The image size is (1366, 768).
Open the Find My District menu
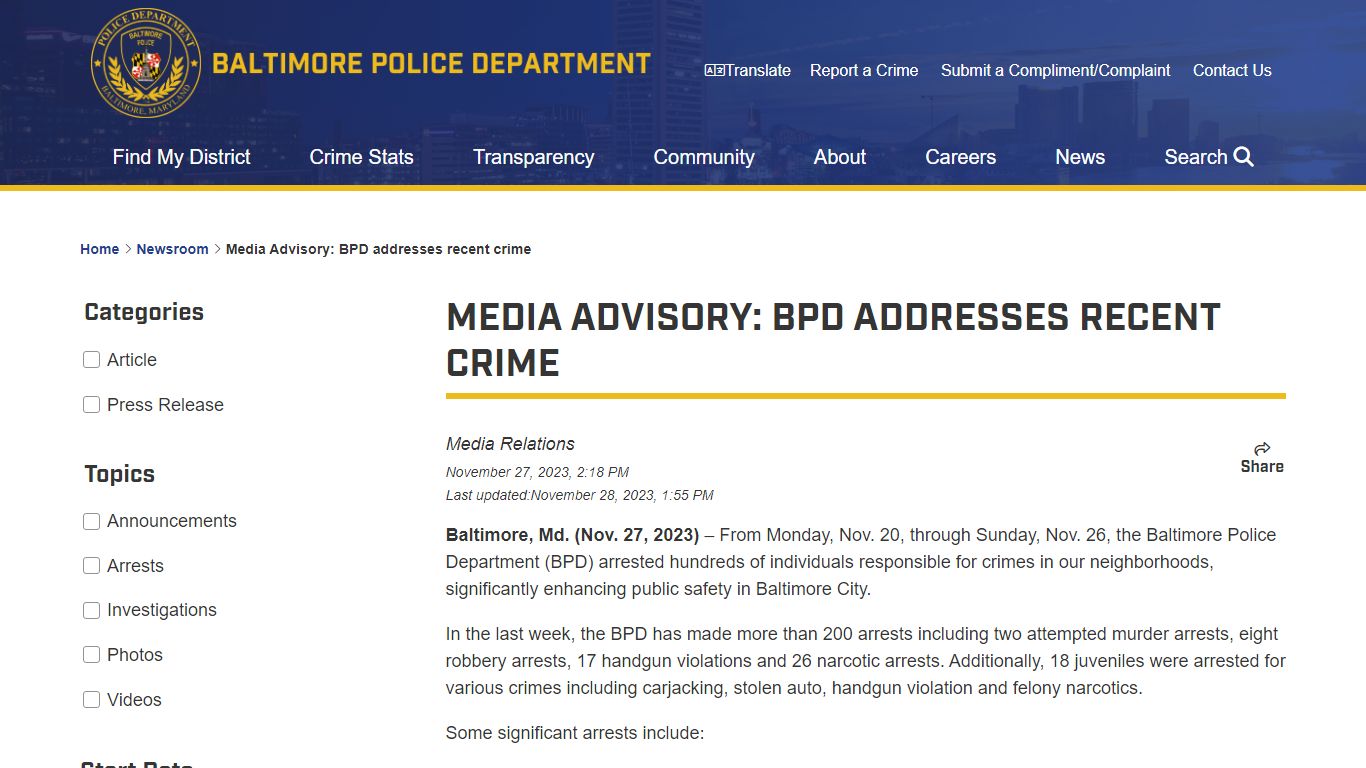[x=181, y=157]
